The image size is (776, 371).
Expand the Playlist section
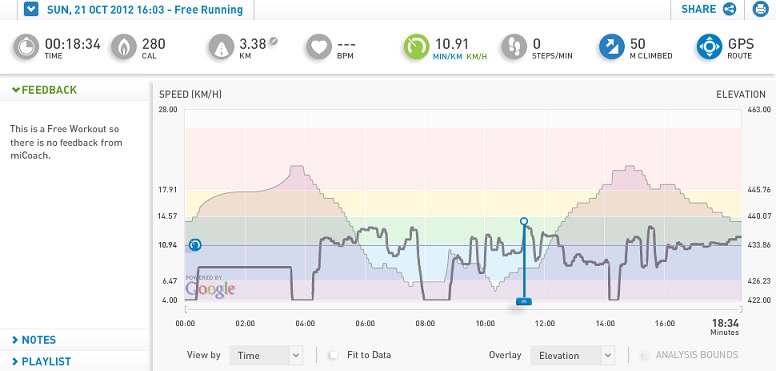(x=42, y=361)
